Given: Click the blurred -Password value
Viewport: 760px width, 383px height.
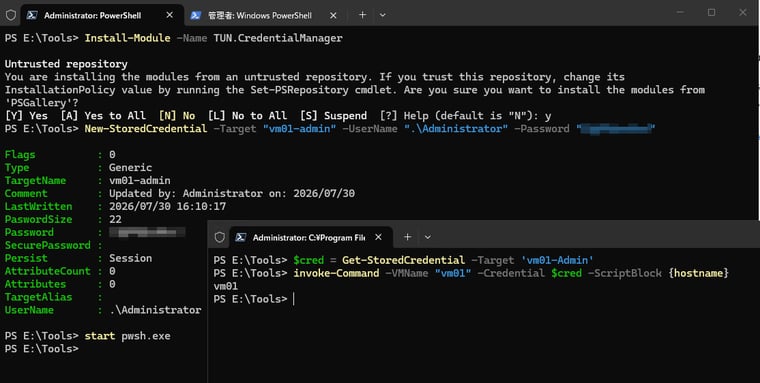Looking at the screenshot, I should coord(616,129).
